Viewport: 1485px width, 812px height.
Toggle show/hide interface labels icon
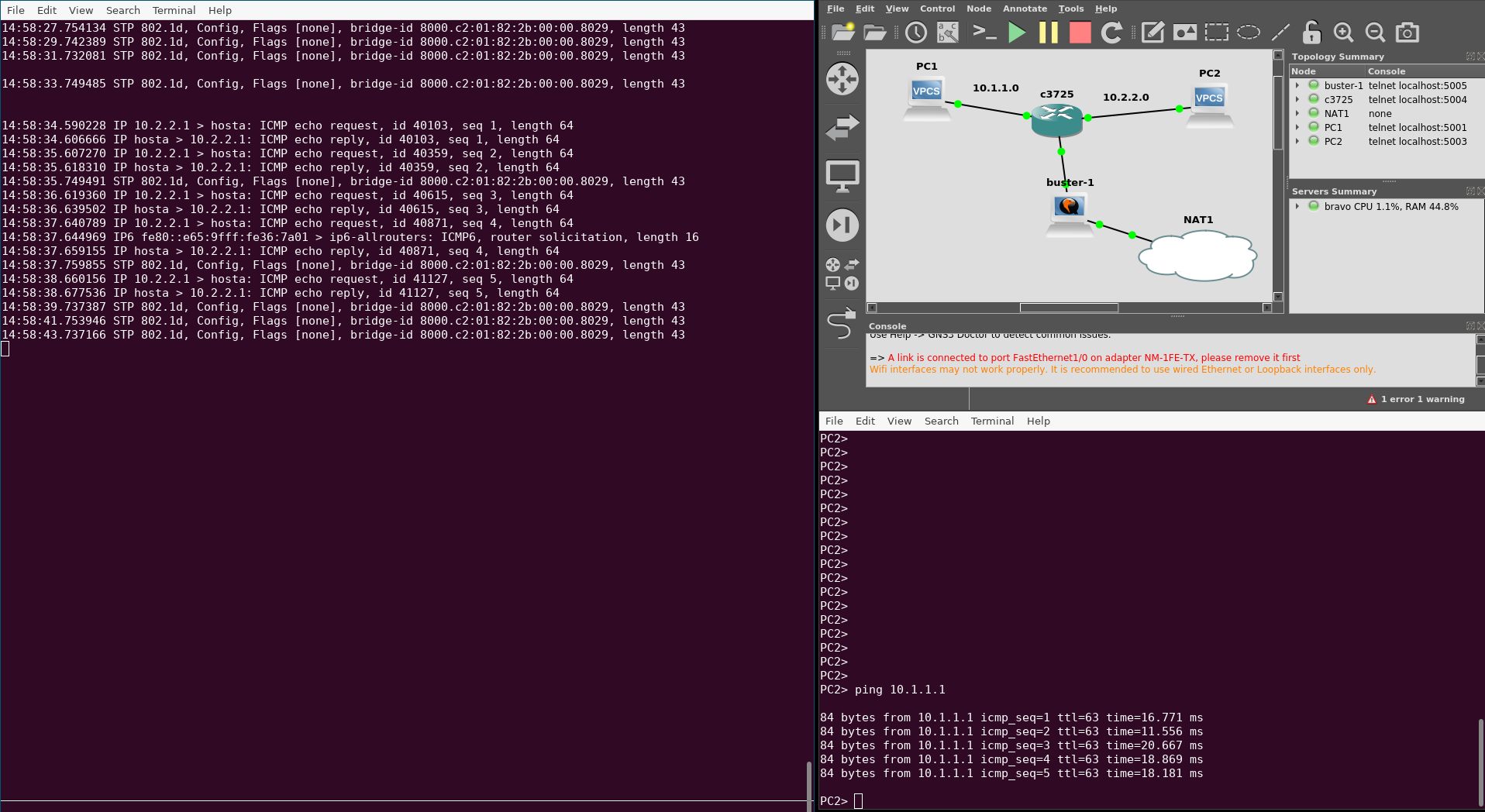tap(948, 33)
